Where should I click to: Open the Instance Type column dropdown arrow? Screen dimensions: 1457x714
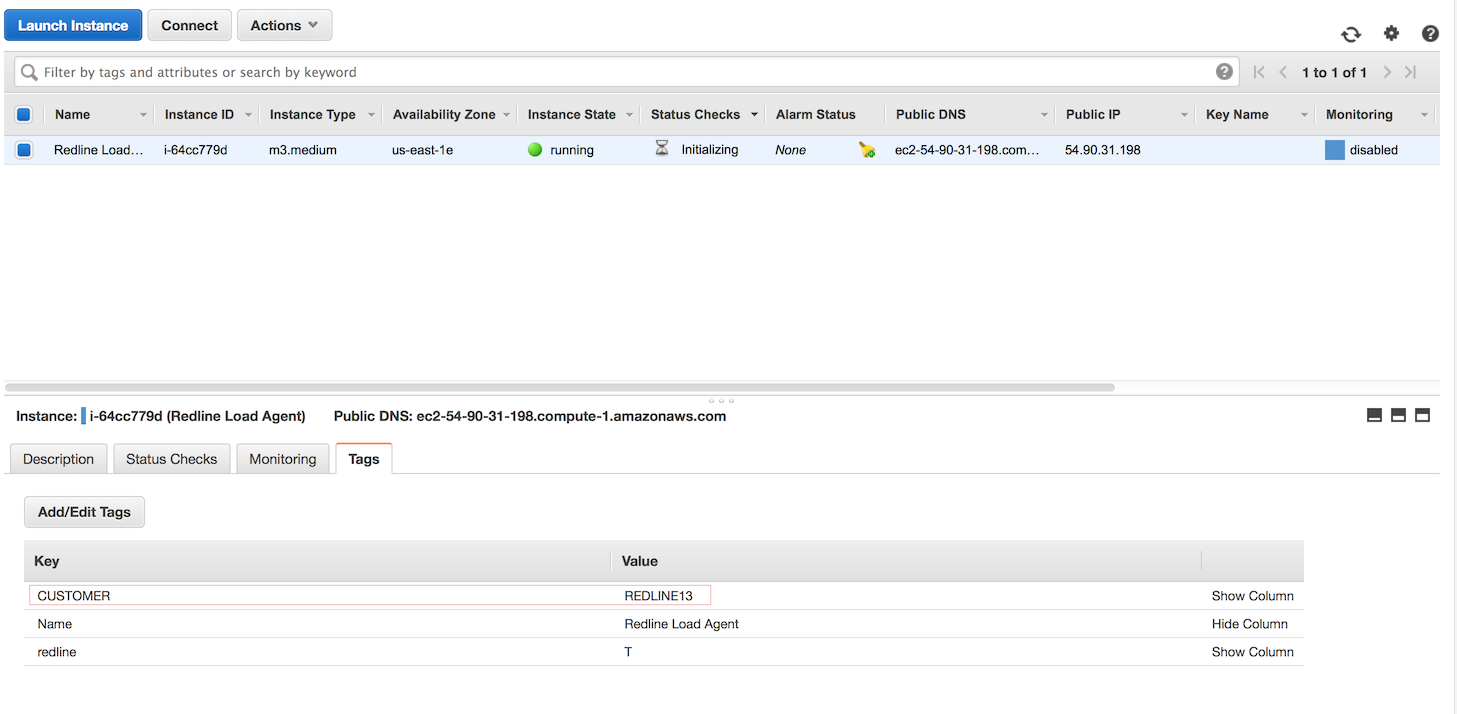pos(371,115)
